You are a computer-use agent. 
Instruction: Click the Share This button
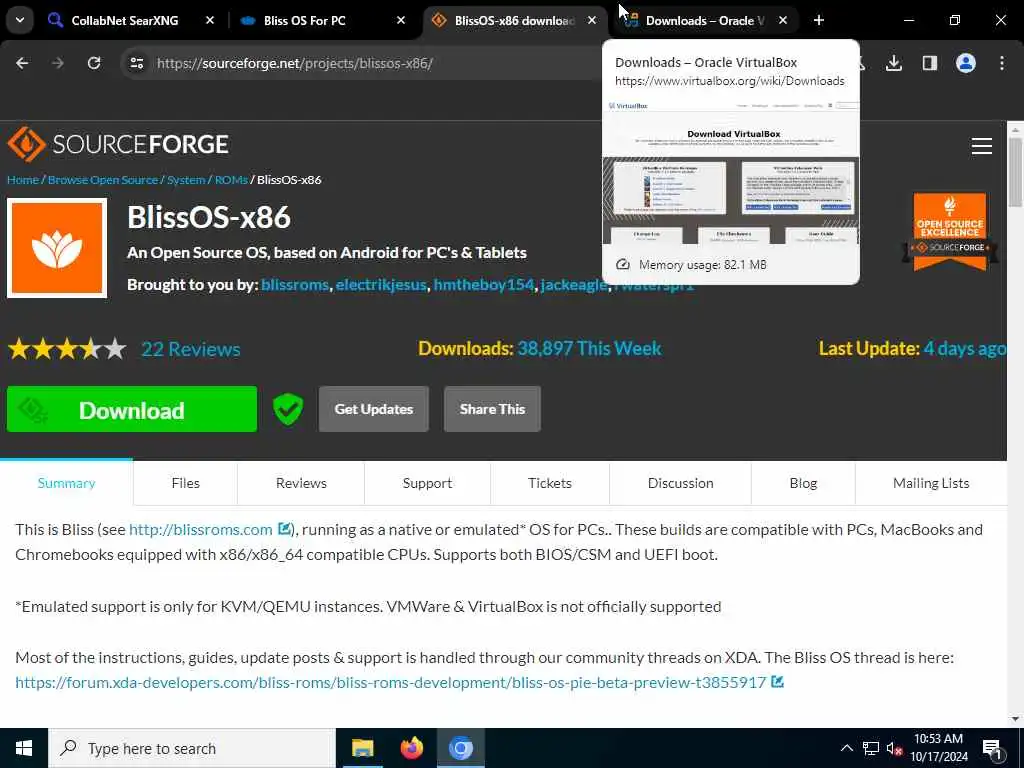pos(492,409)
